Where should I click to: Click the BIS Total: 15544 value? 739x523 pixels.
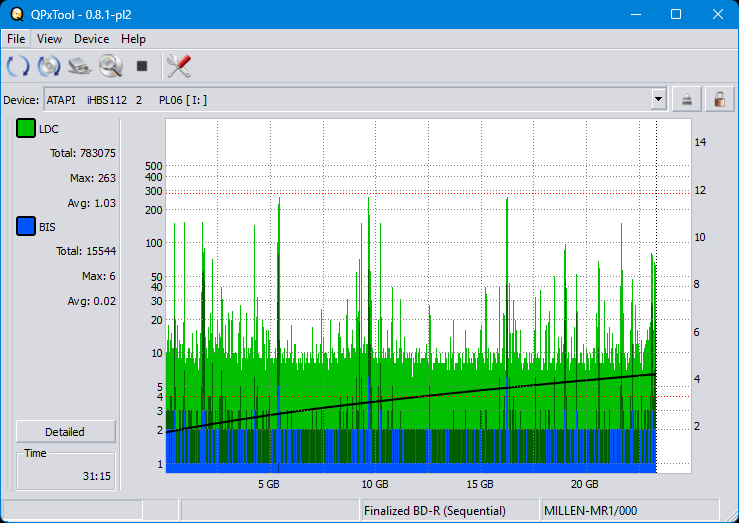click(86, 251)
